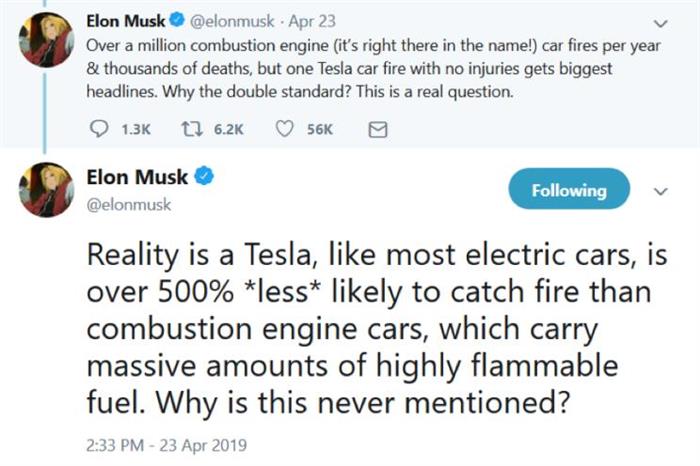Click the Elon Musk name in the top tweet

point(124,20)
